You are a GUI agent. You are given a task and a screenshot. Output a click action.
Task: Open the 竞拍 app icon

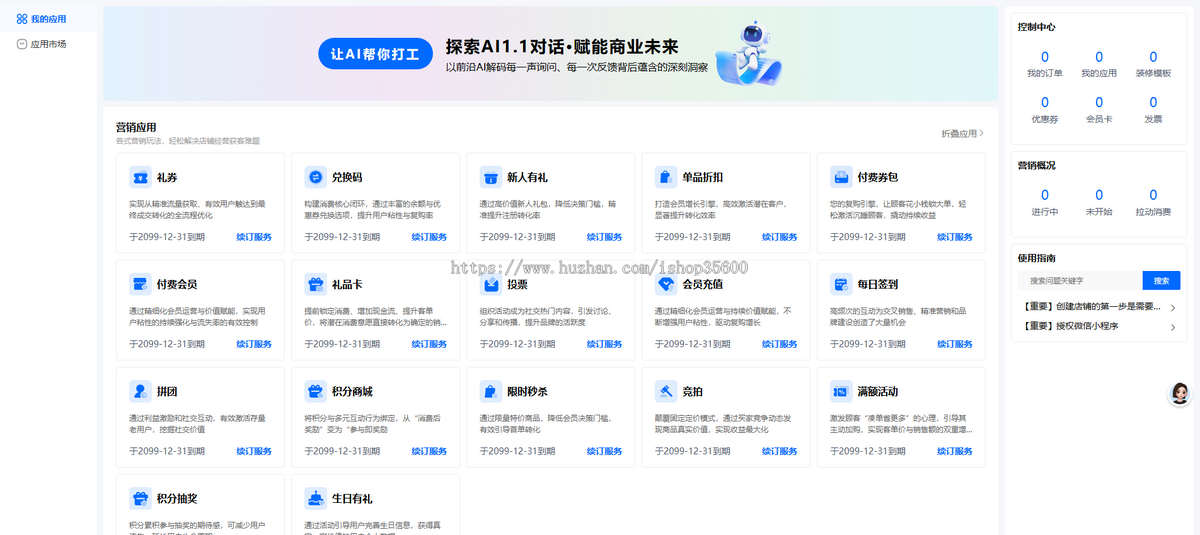[x=665, y=391]
